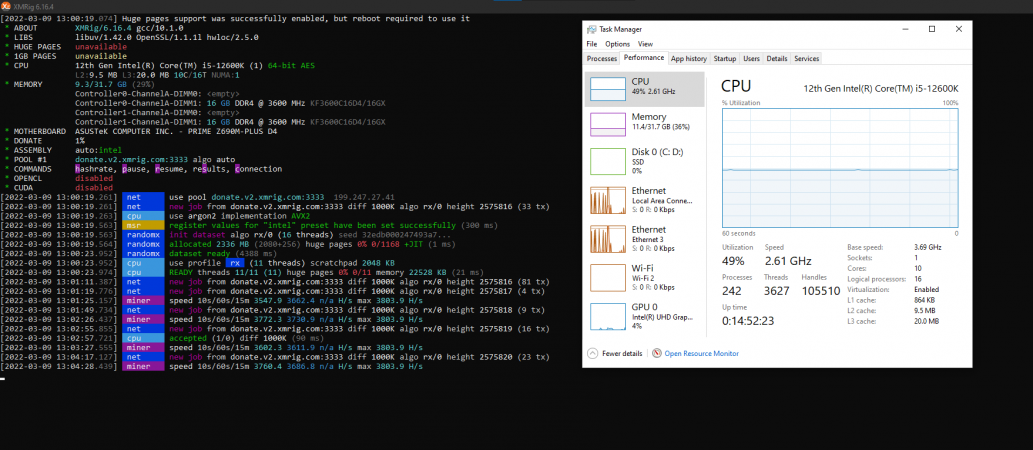1033x450 pixels.
Task: Switch to the Processes tab
Action: tap(601, 59)
